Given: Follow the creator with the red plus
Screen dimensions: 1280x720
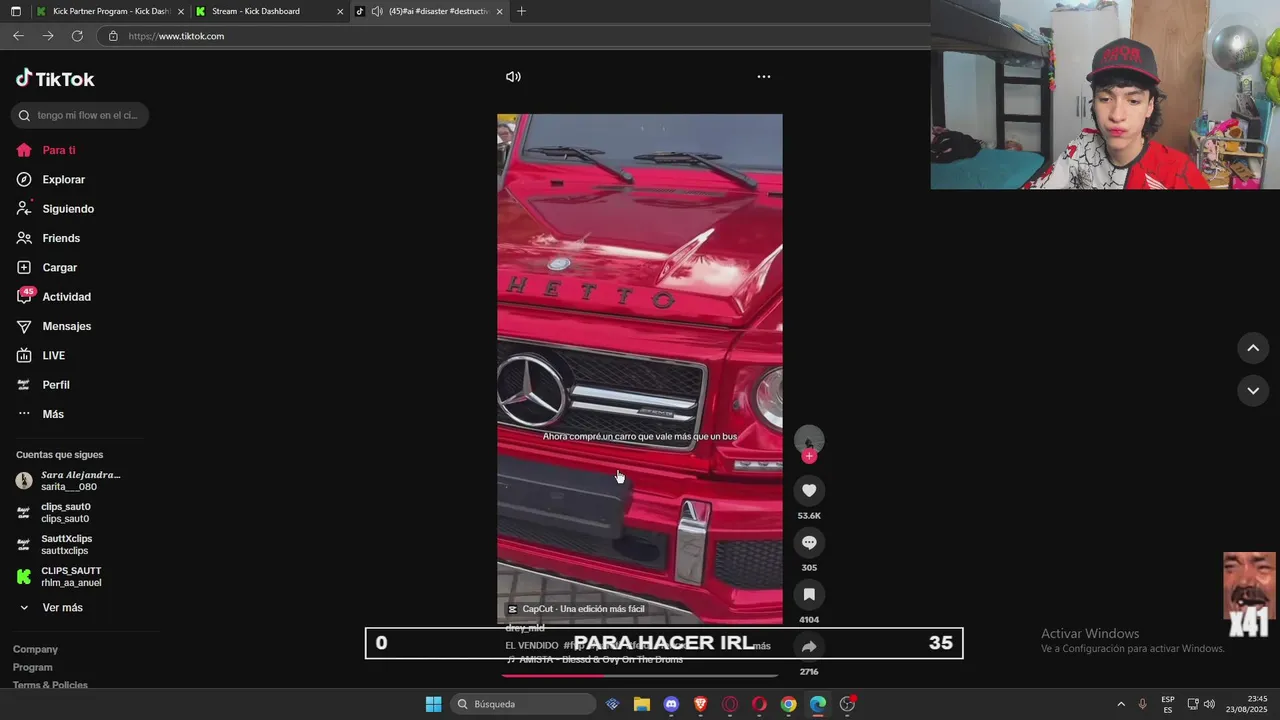Looking at the screenshot, I should tap(809, 456).
